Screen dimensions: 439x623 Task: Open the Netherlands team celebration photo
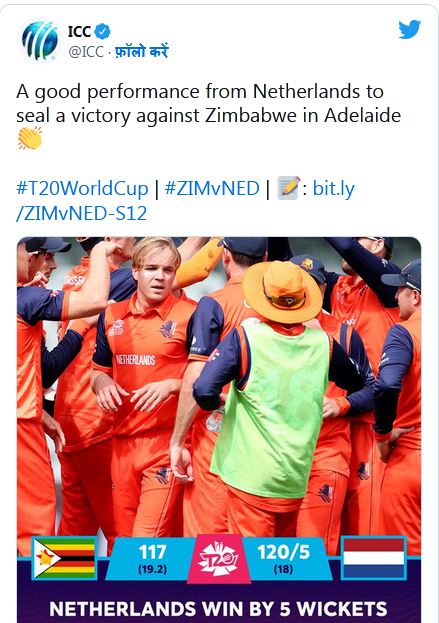[219, 385]
